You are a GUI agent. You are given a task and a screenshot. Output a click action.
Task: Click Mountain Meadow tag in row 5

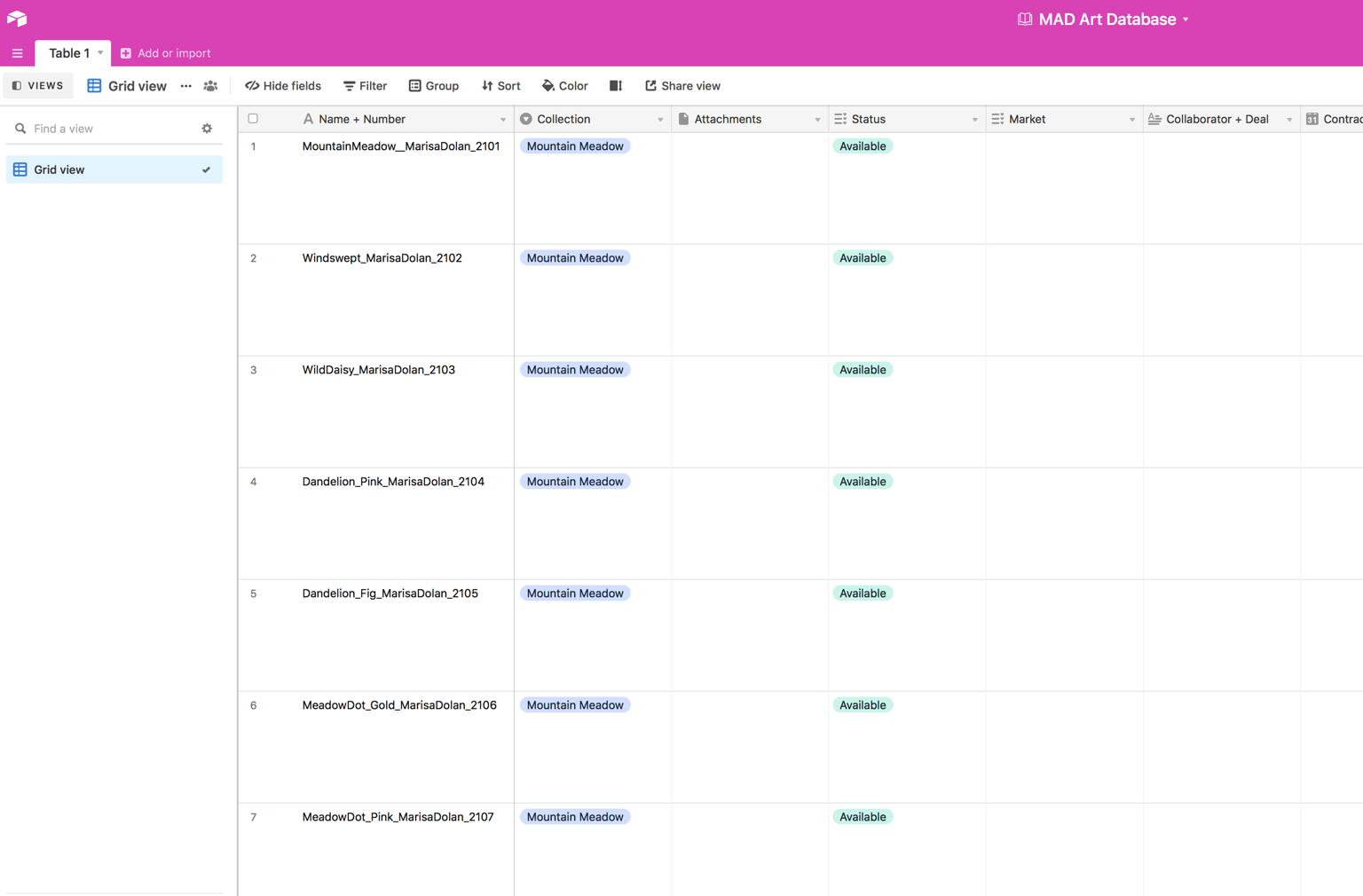tap(575, 593)
